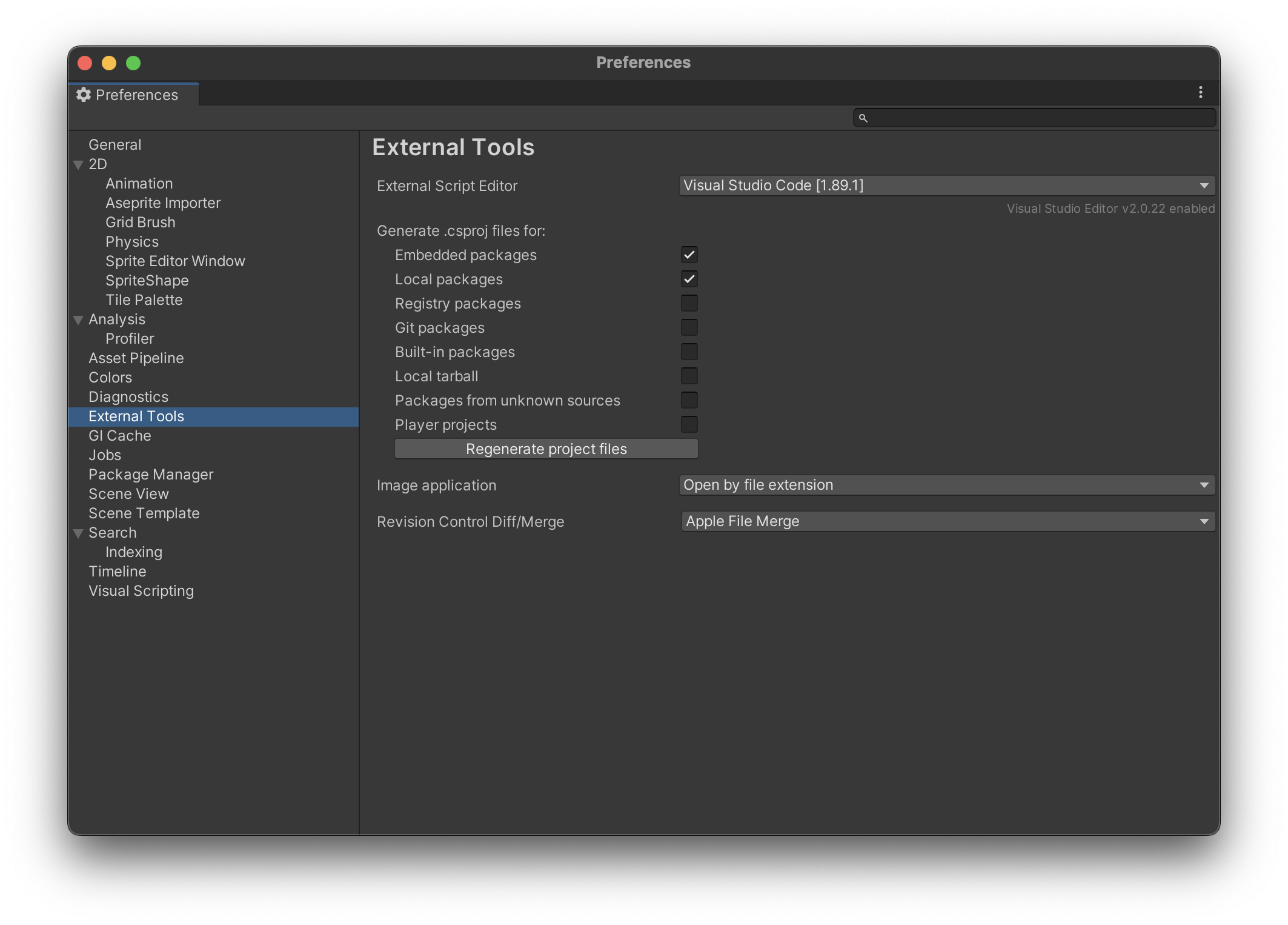Viewport: 1288px width, 925px height.
Task: Enable Registry packages
Action: click(689, 303)
